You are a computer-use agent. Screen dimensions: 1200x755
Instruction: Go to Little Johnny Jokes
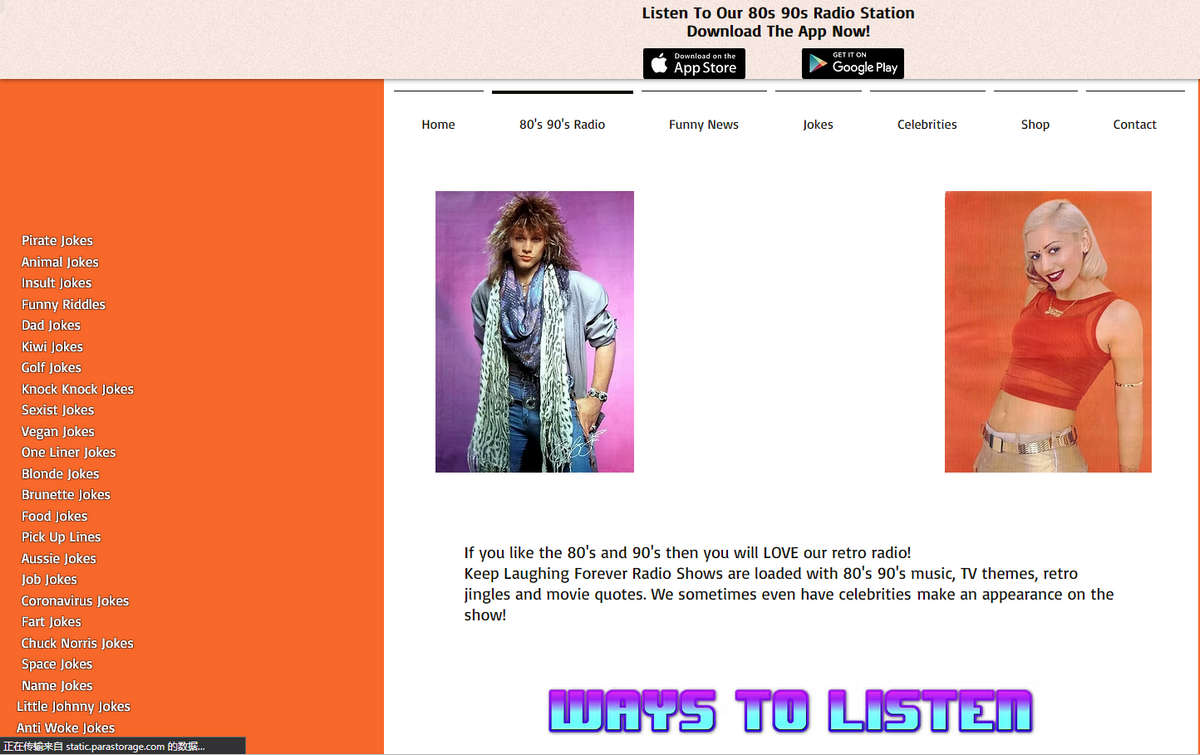point(73,707)
